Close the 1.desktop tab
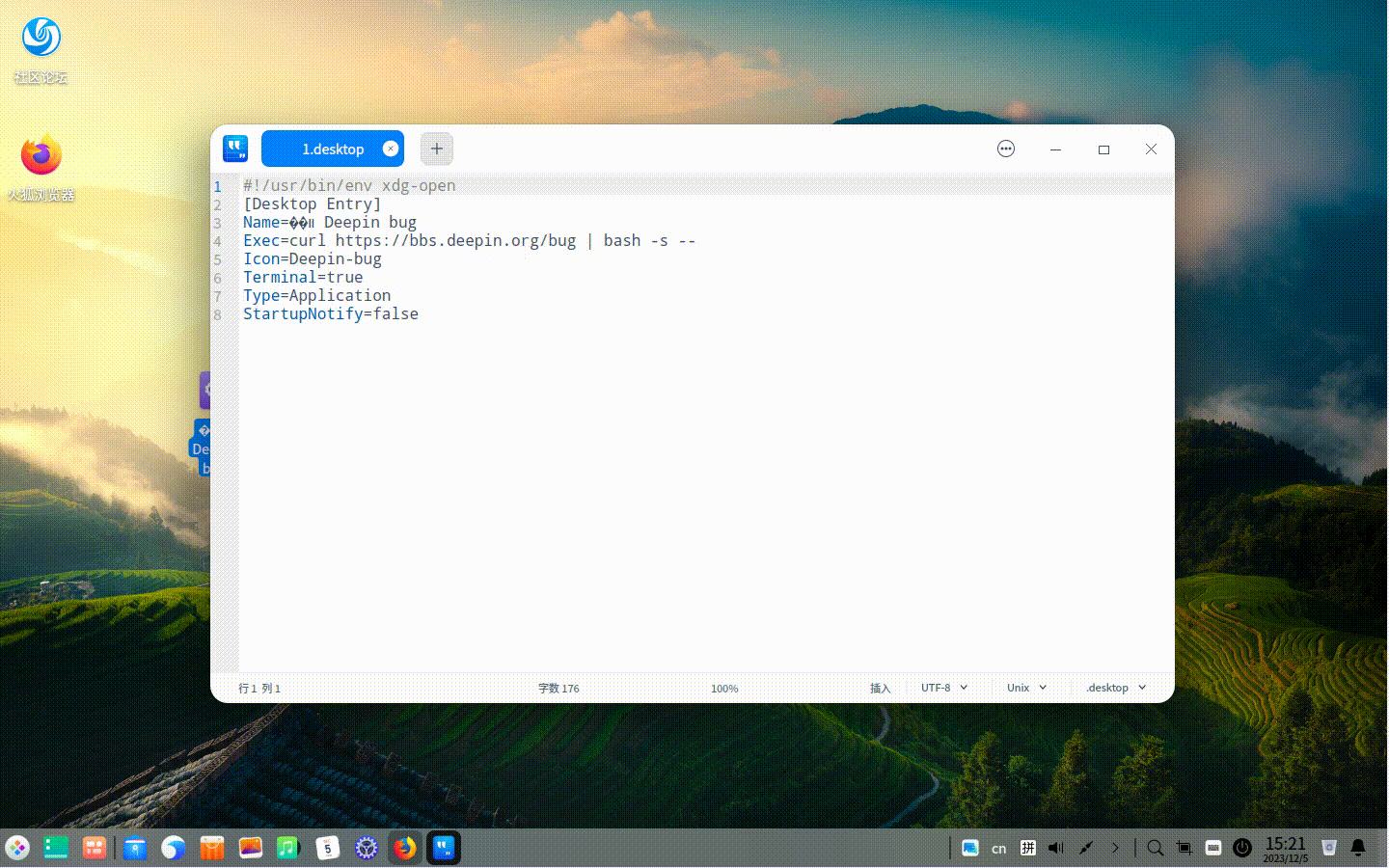The width and height of the screenshot is (1389, 868). point(391,149)
